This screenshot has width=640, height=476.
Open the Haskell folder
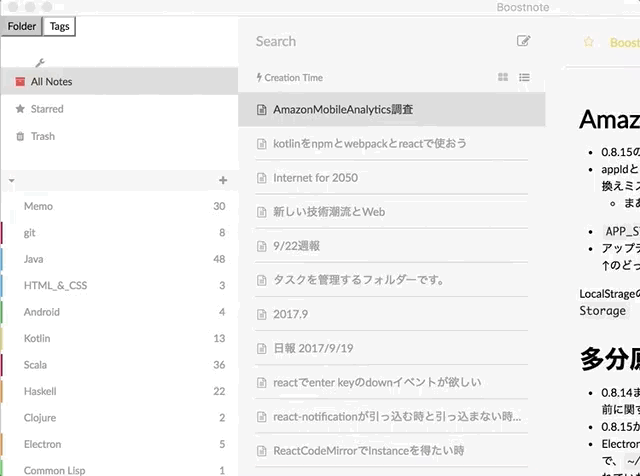(x=119, y=391)
